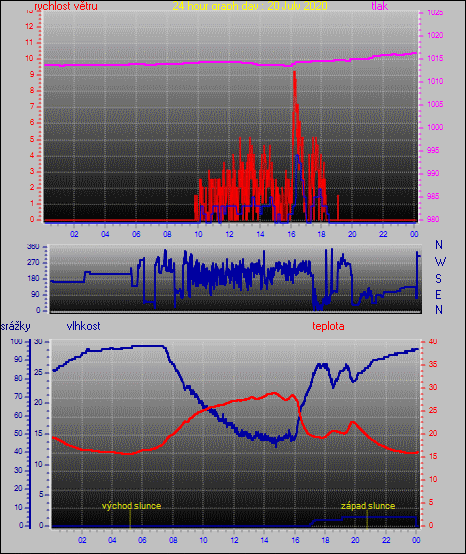Click the '24 hour graph day : 20 July 2020' title
The width and height of the screenshot is (466, 554).
tap(250, 6)
